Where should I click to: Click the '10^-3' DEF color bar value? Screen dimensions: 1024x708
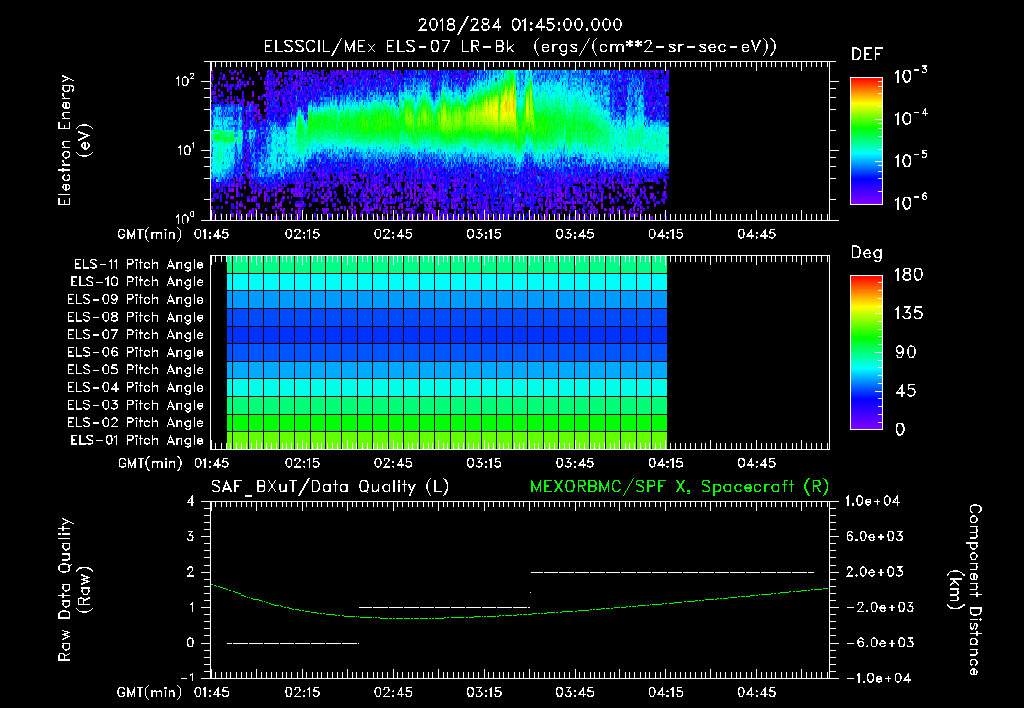(x=910, y=76)
